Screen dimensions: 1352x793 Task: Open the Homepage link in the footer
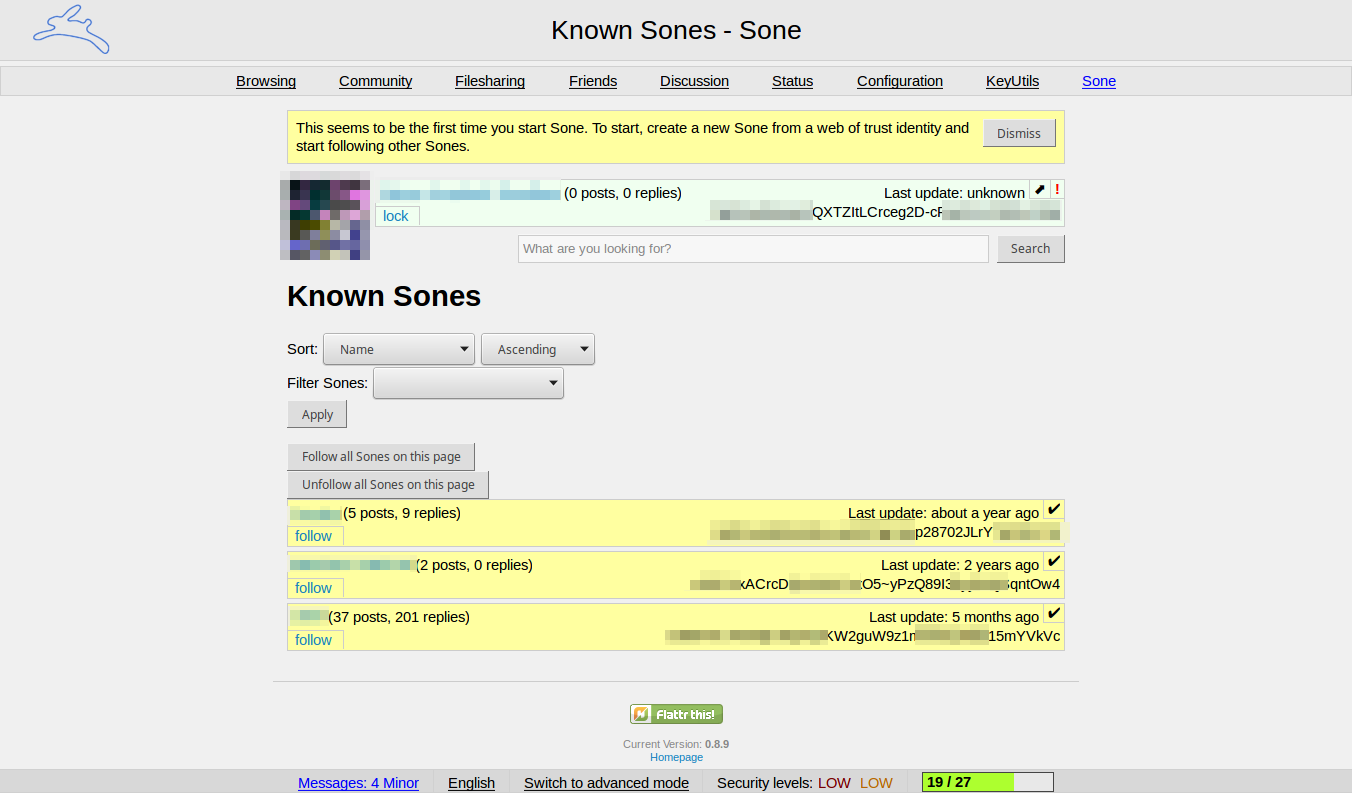tap(676, 757)
